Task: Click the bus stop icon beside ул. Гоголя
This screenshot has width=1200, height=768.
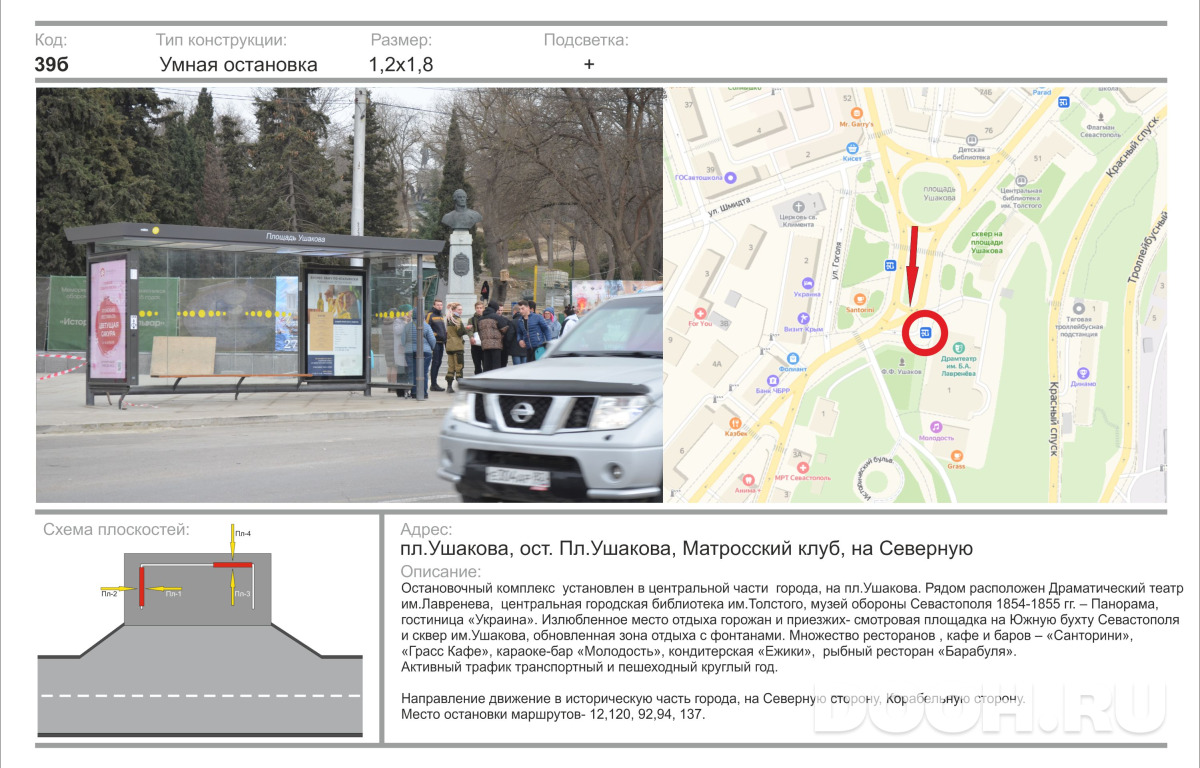Action: 890,265
